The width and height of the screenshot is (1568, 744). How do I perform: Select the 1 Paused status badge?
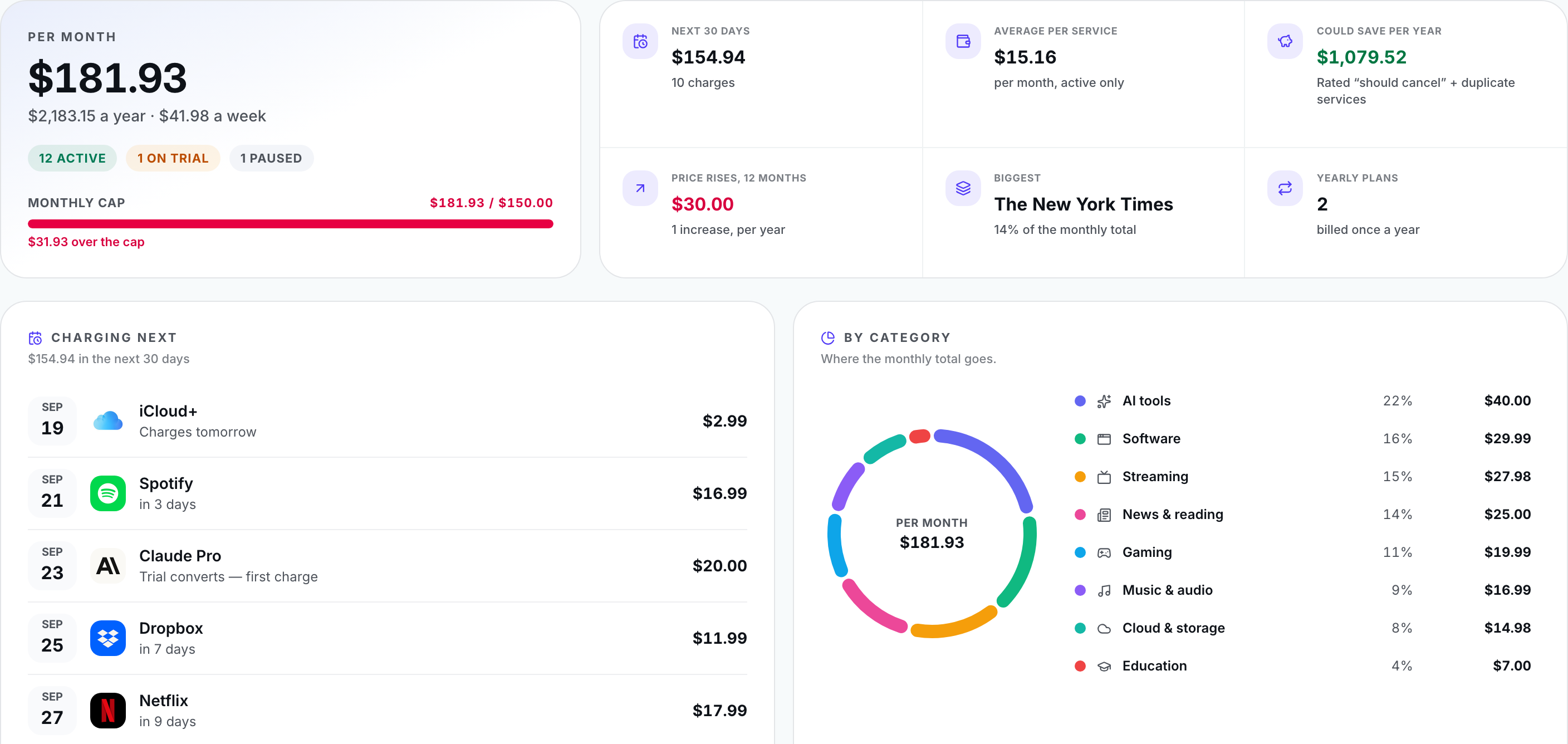[x=272, y=158]
